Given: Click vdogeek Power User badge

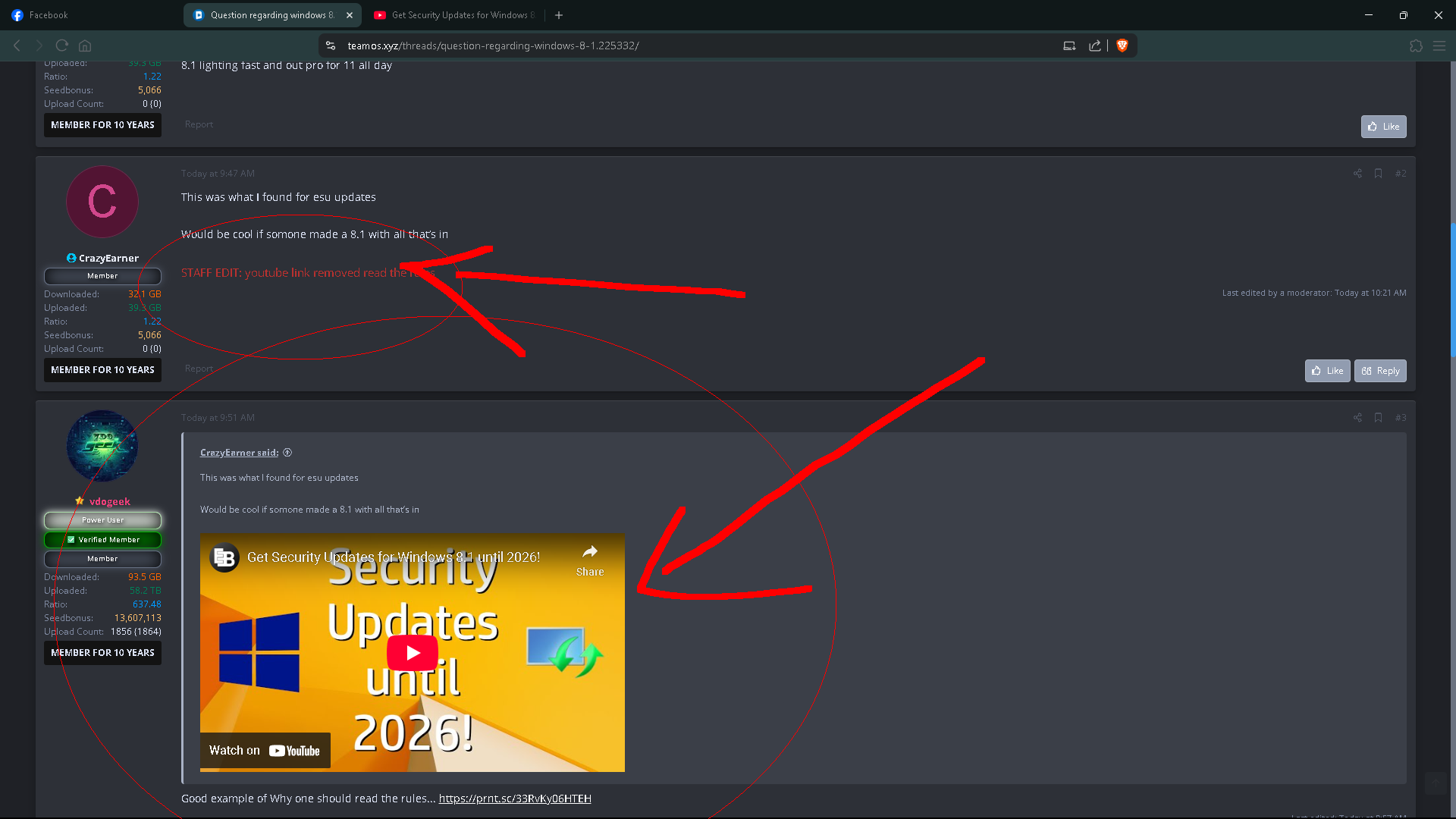Looking at the screenshot, I should tap(102, 520).
